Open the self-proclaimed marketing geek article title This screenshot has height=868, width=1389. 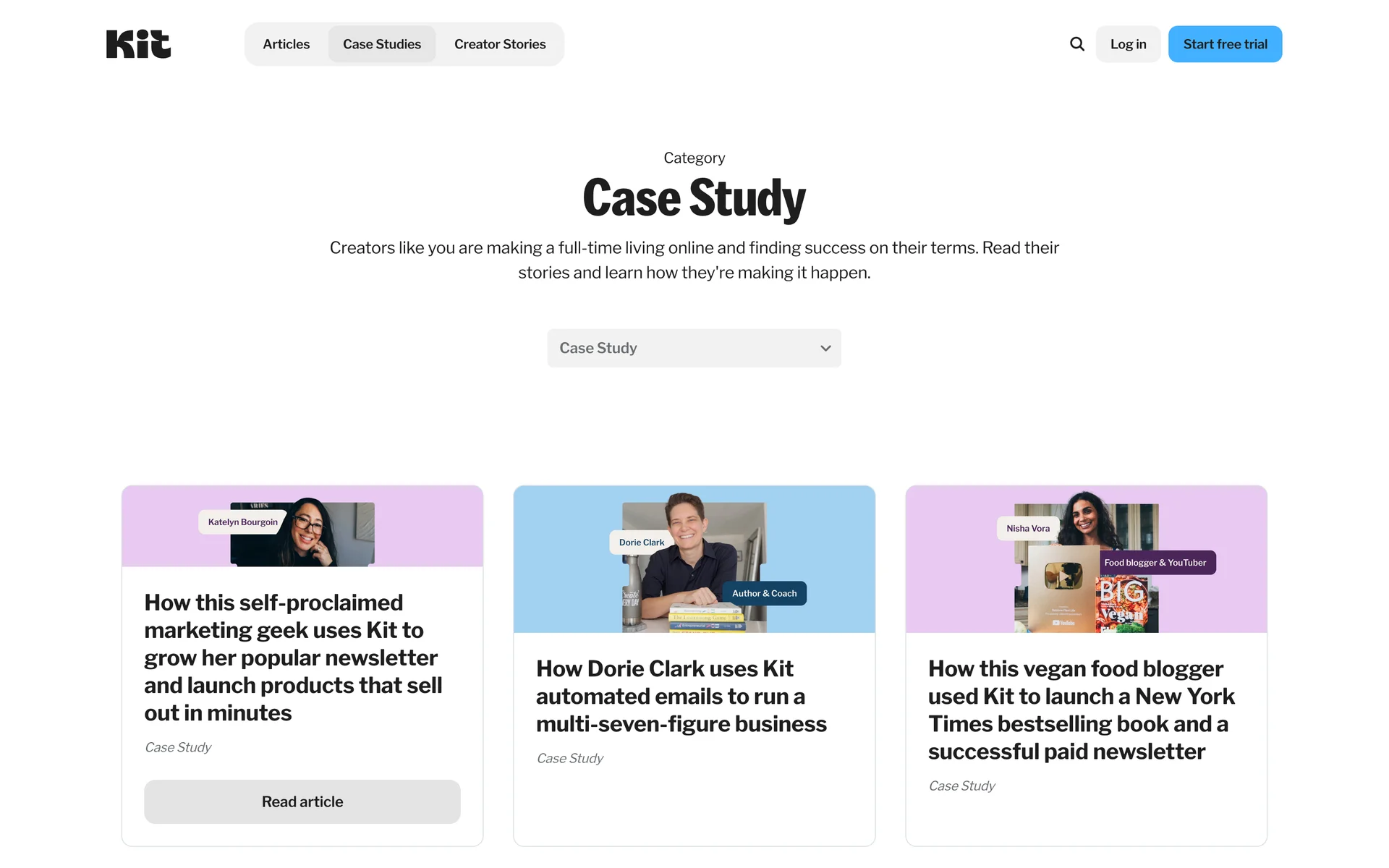[x=293, y=658]
